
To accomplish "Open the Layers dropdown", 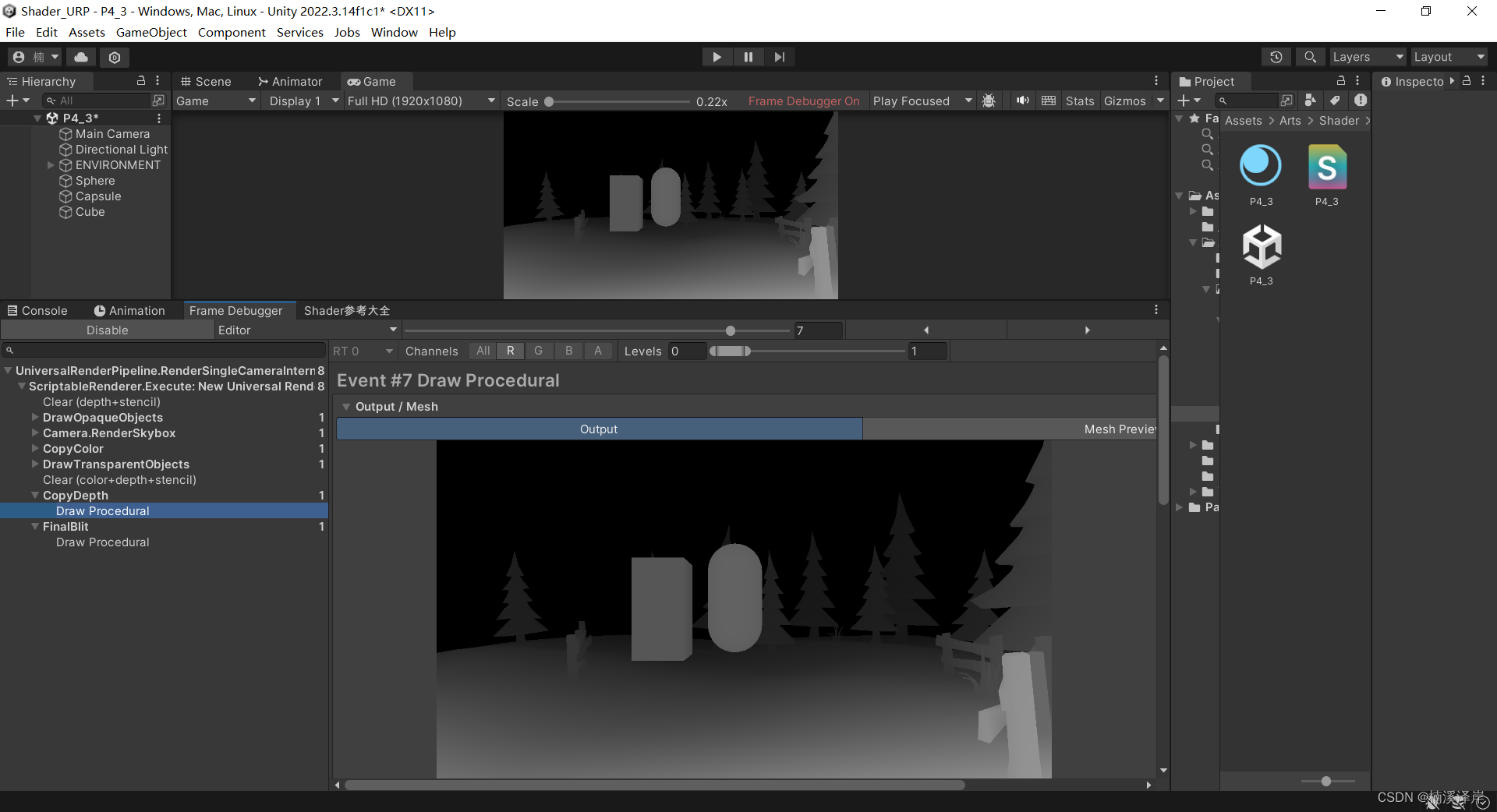I will pyautogui.click(x=1368, y=57).
